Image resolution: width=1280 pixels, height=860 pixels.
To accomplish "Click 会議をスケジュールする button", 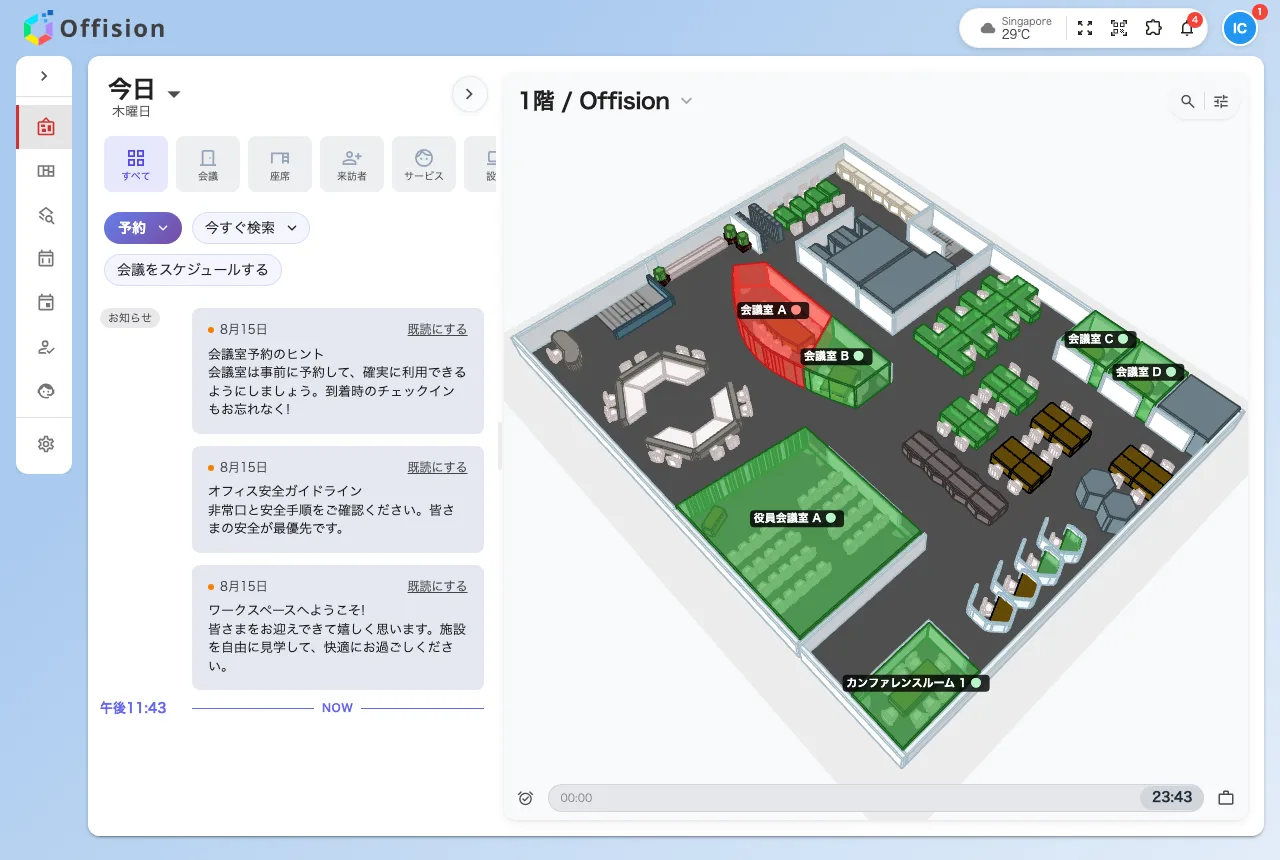I will [x=193, y=270].
